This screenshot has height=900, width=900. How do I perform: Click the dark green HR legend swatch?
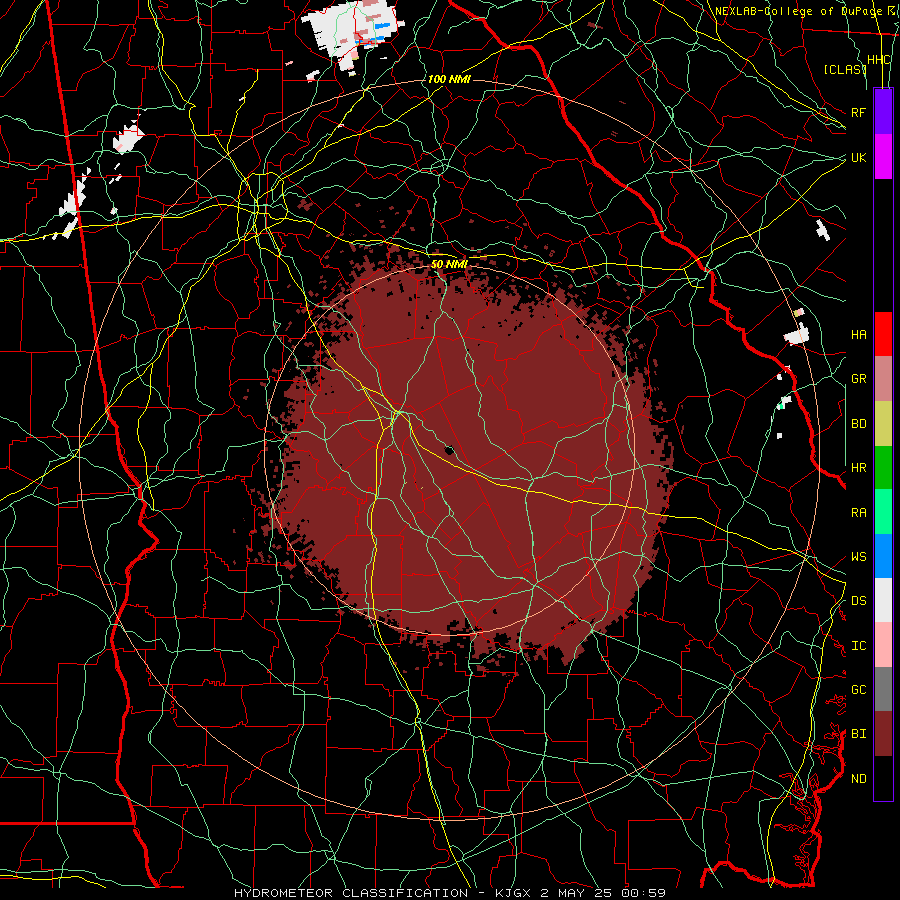(x=883, y=468)
